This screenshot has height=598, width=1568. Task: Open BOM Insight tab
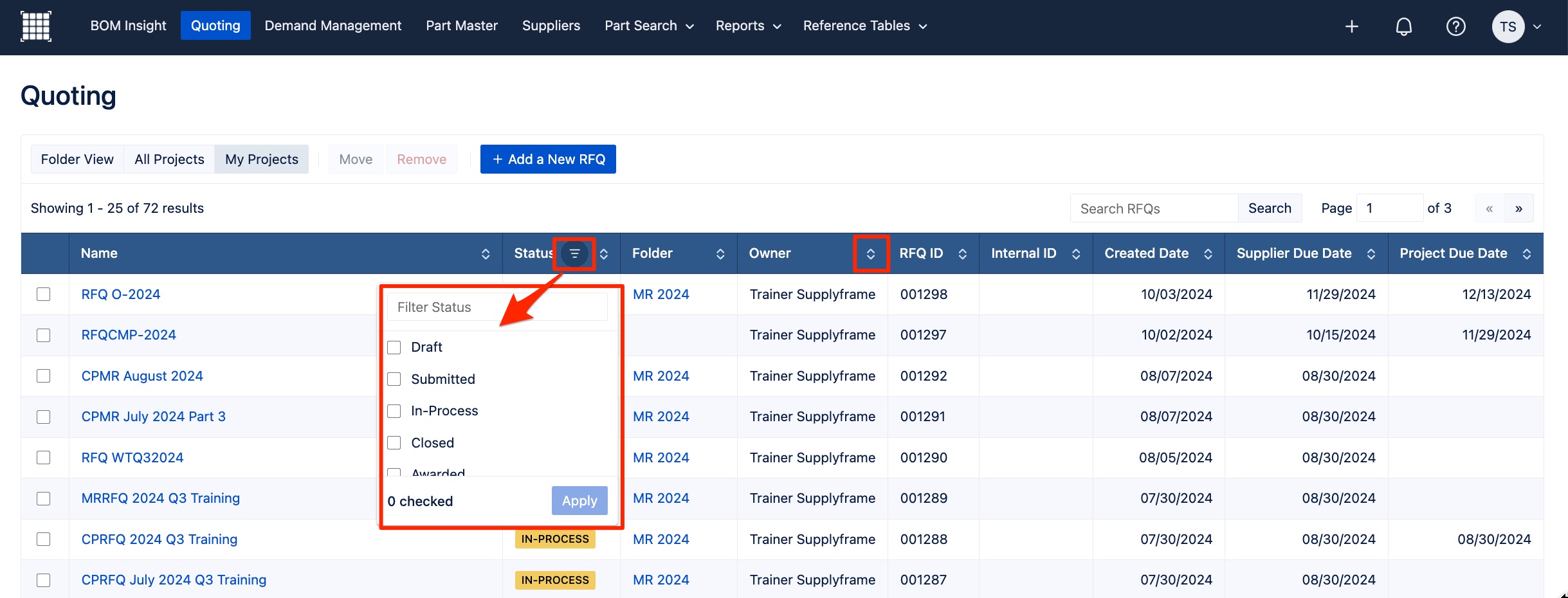(x=128, y=26)
